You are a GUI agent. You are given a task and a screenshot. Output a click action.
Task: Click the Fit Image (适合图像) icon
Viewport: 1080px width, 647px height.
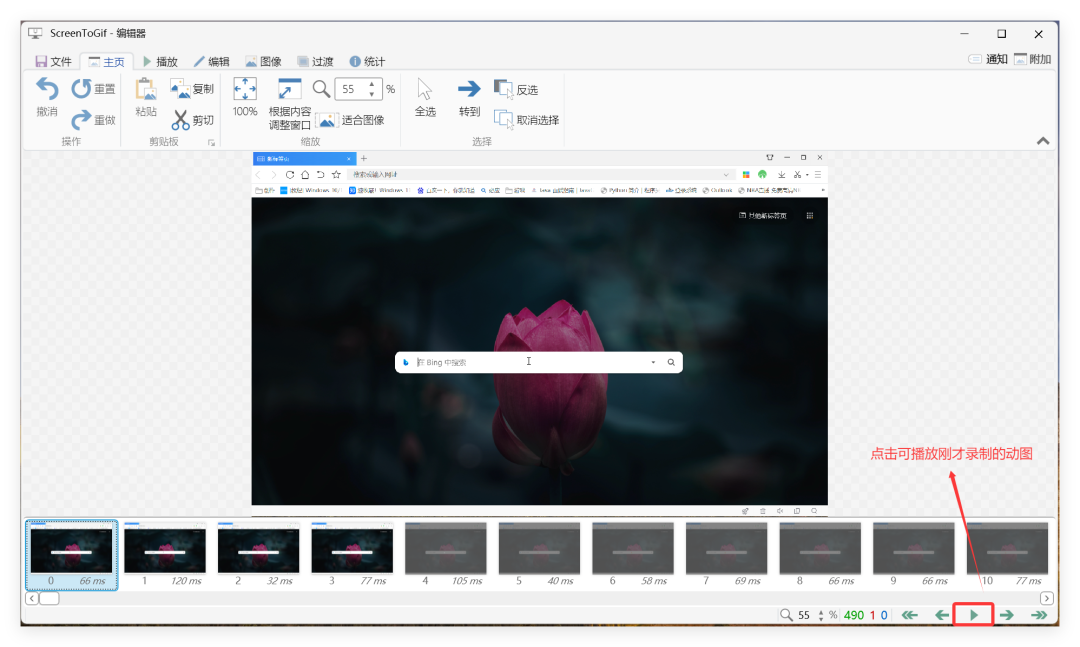pos(327,120)
